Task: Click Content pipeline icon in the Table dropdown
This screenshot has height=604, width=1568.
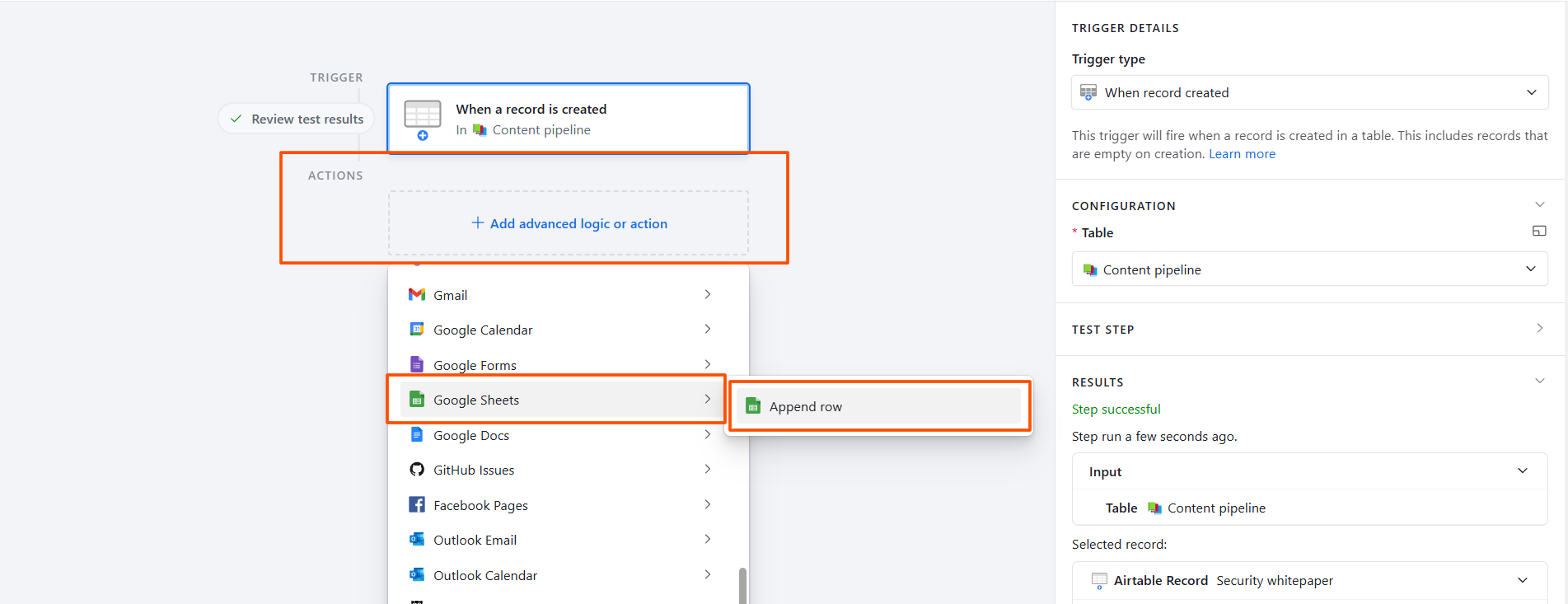Action: coord(1090,269)
